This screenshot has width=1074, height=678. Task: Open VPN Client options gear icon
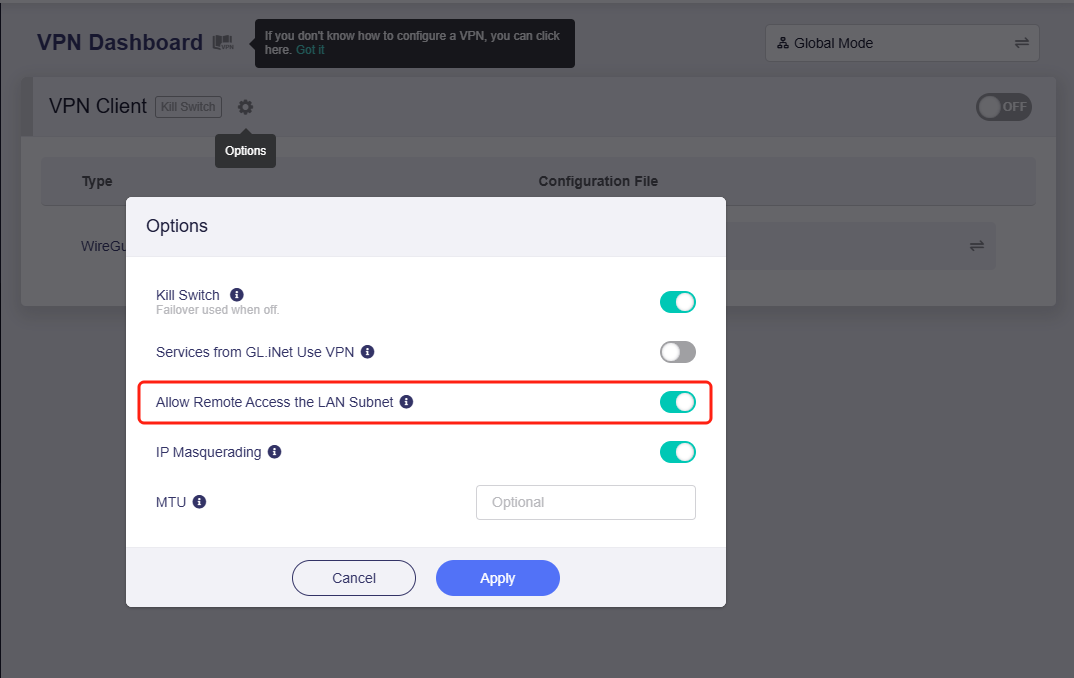coord(245,107)
